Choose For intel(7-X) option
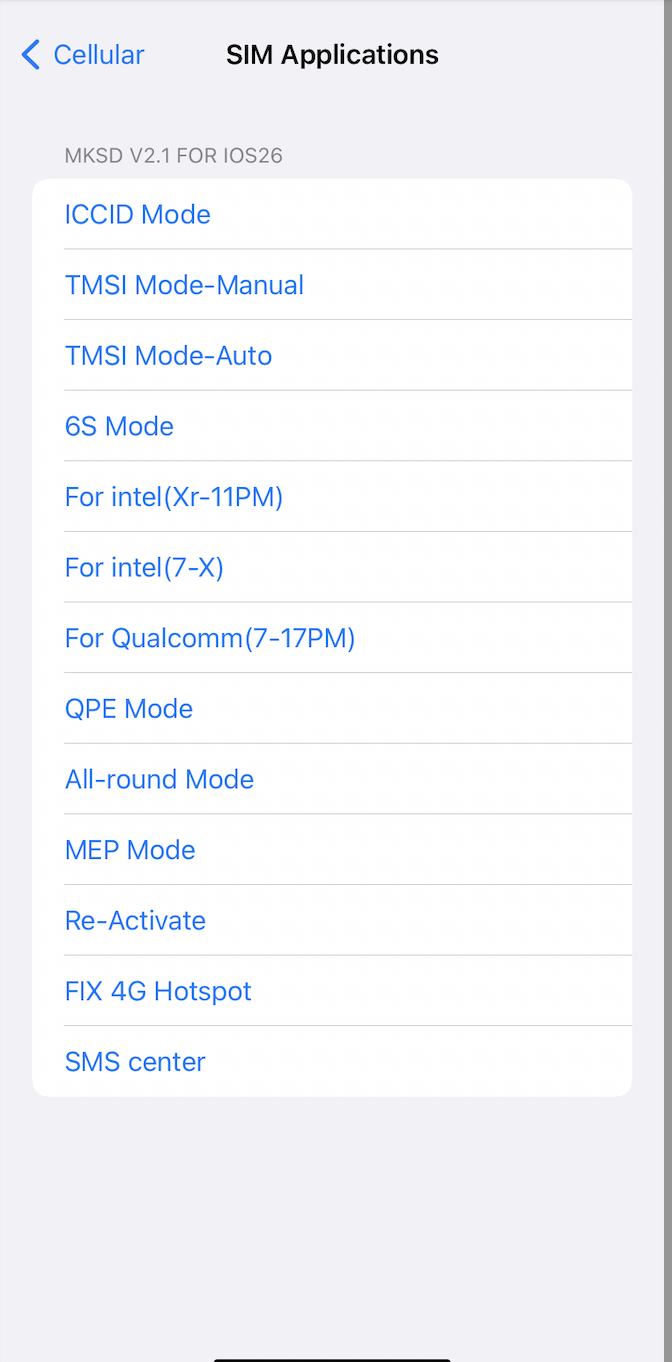The image size is (672, 1362). tap(144, 568)
